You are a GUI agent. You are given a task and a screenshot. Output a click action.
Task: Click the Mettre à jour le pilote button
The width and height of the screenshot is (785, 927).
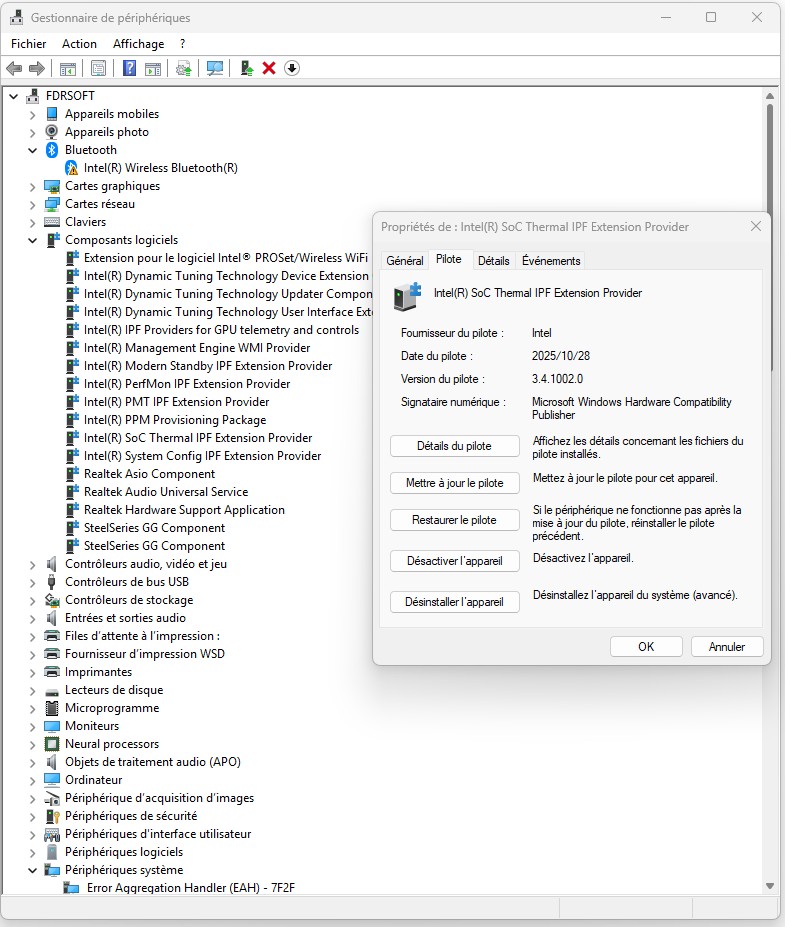tap(454, 483)
